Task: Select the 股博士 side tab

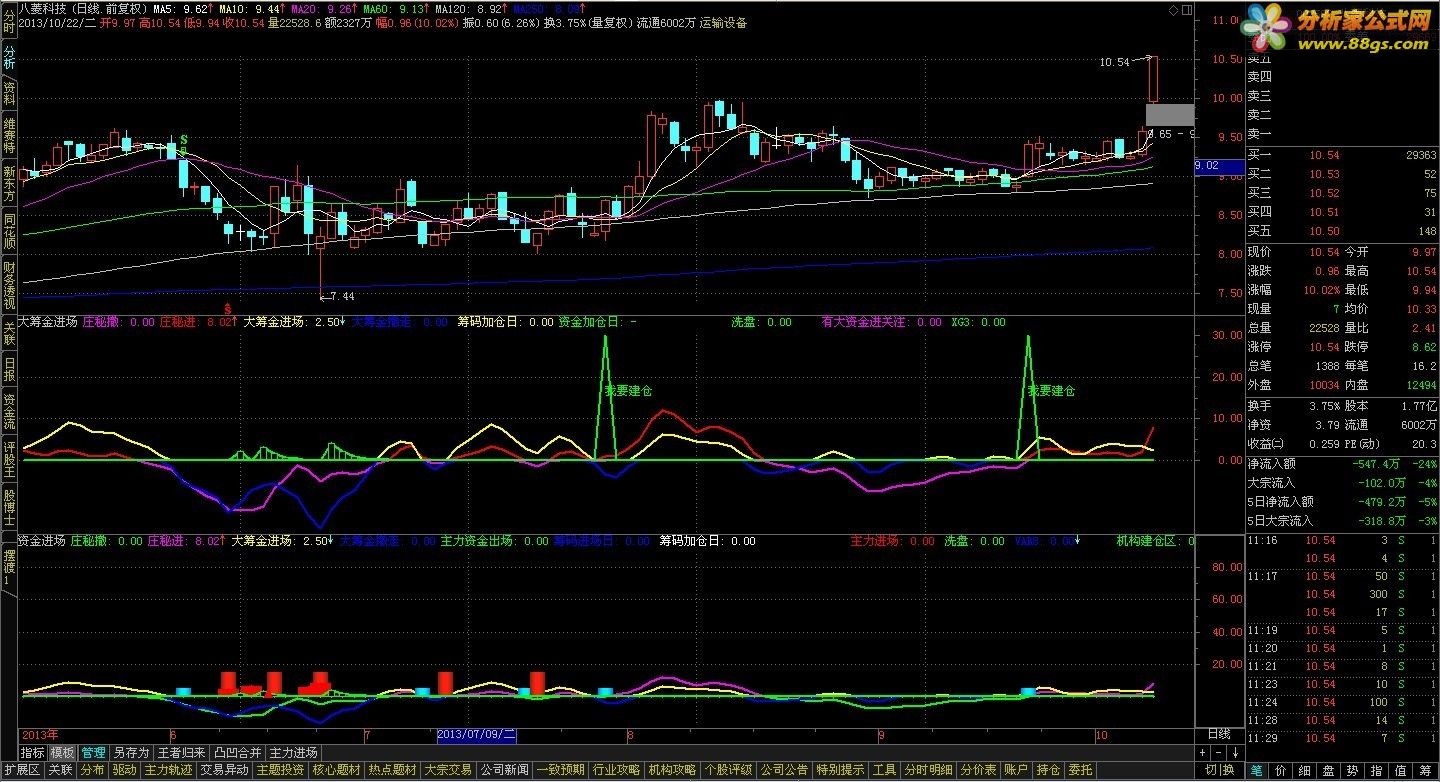Action: (9, 507)
